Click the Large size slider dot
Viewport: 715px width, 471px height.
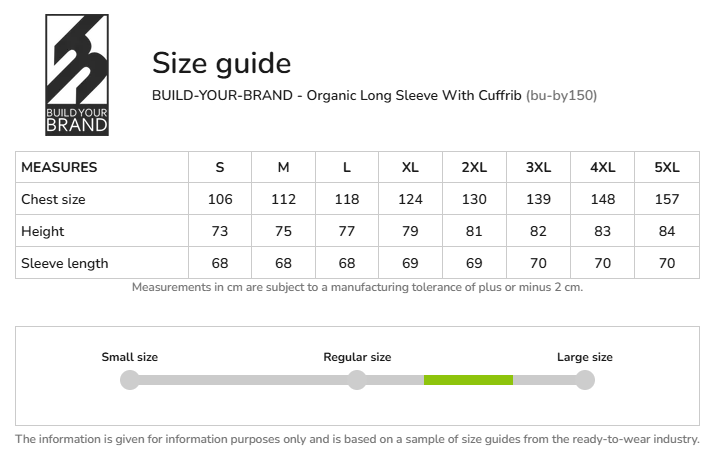(585, 380)
